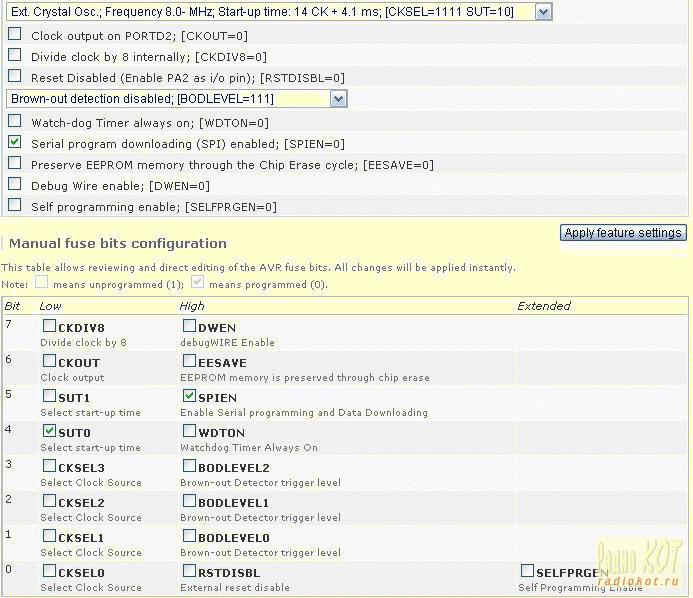Enable Watch-dog Timer always on checkbox
This screenshot has width=693, height=598.
(15, 121)
